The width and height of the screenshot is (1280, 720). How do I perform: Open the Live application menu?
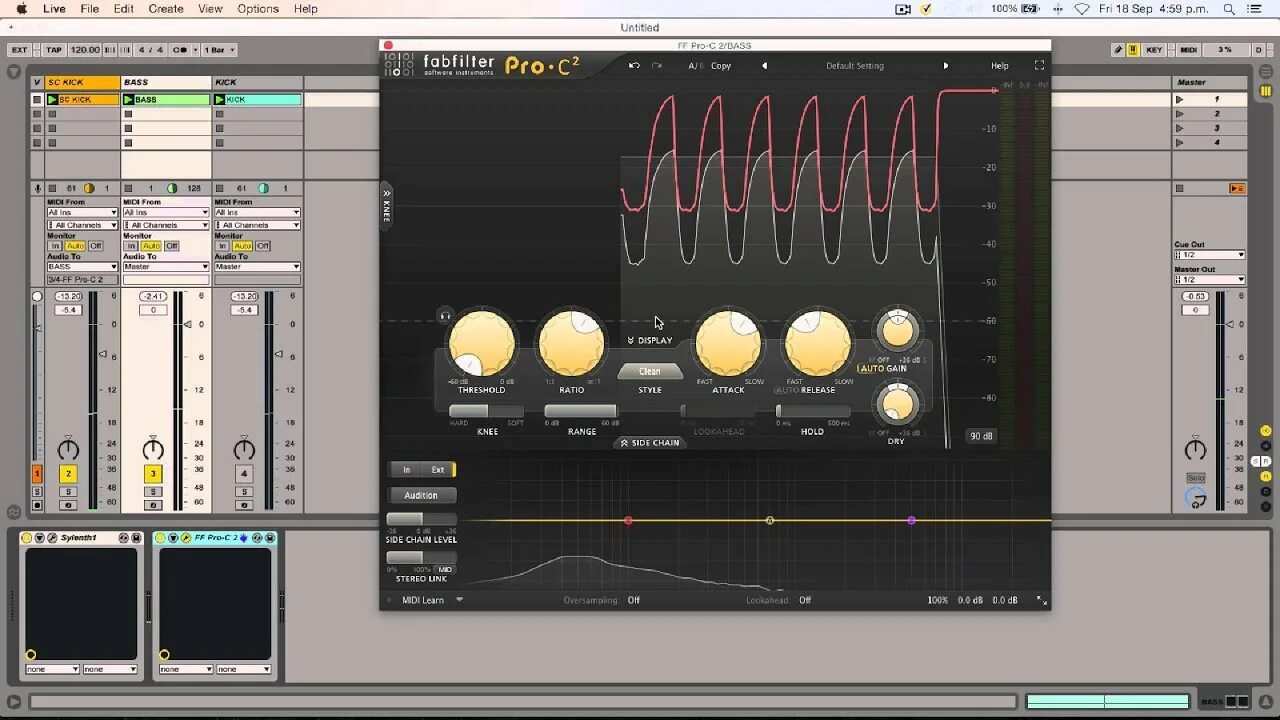pyautogui.click(x=54, y=9)
